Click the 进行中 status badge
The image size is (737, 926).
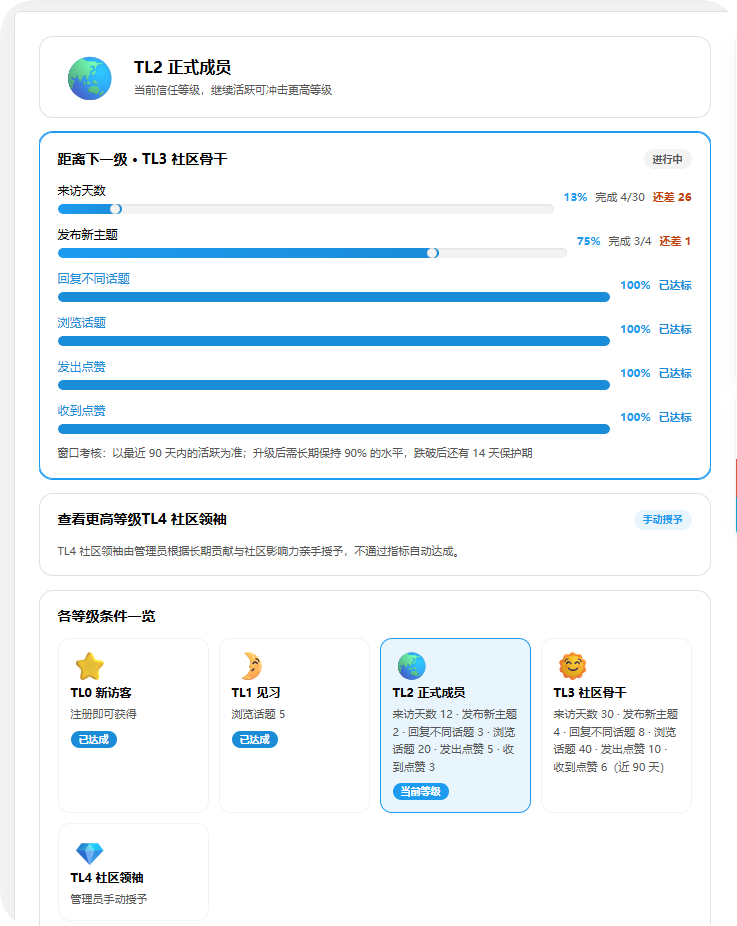coord(667,159)
